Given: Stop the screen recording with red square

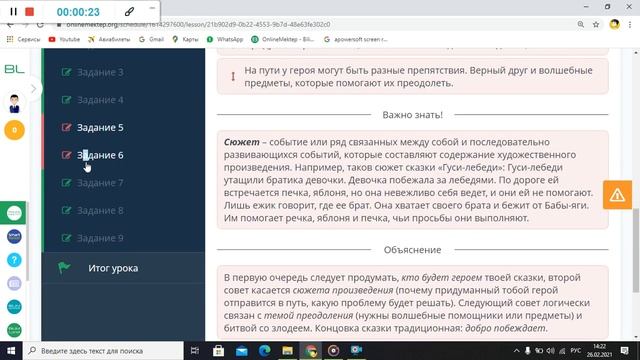Looking at the screenshot, I should (x=29, y=12).
